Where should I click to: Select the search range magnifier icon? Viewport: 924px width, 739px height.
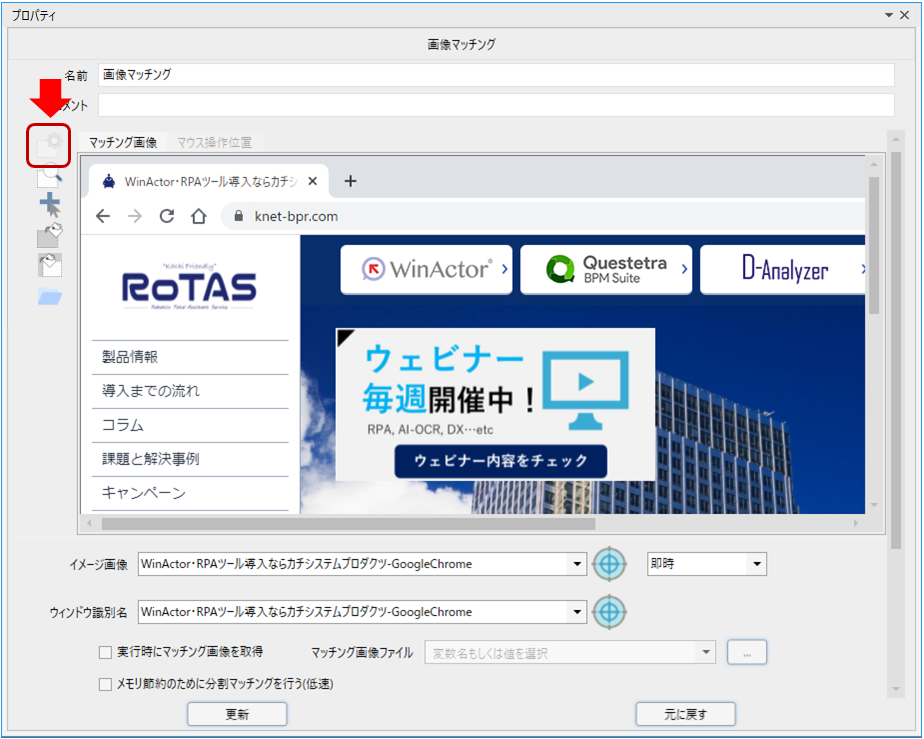50,175
